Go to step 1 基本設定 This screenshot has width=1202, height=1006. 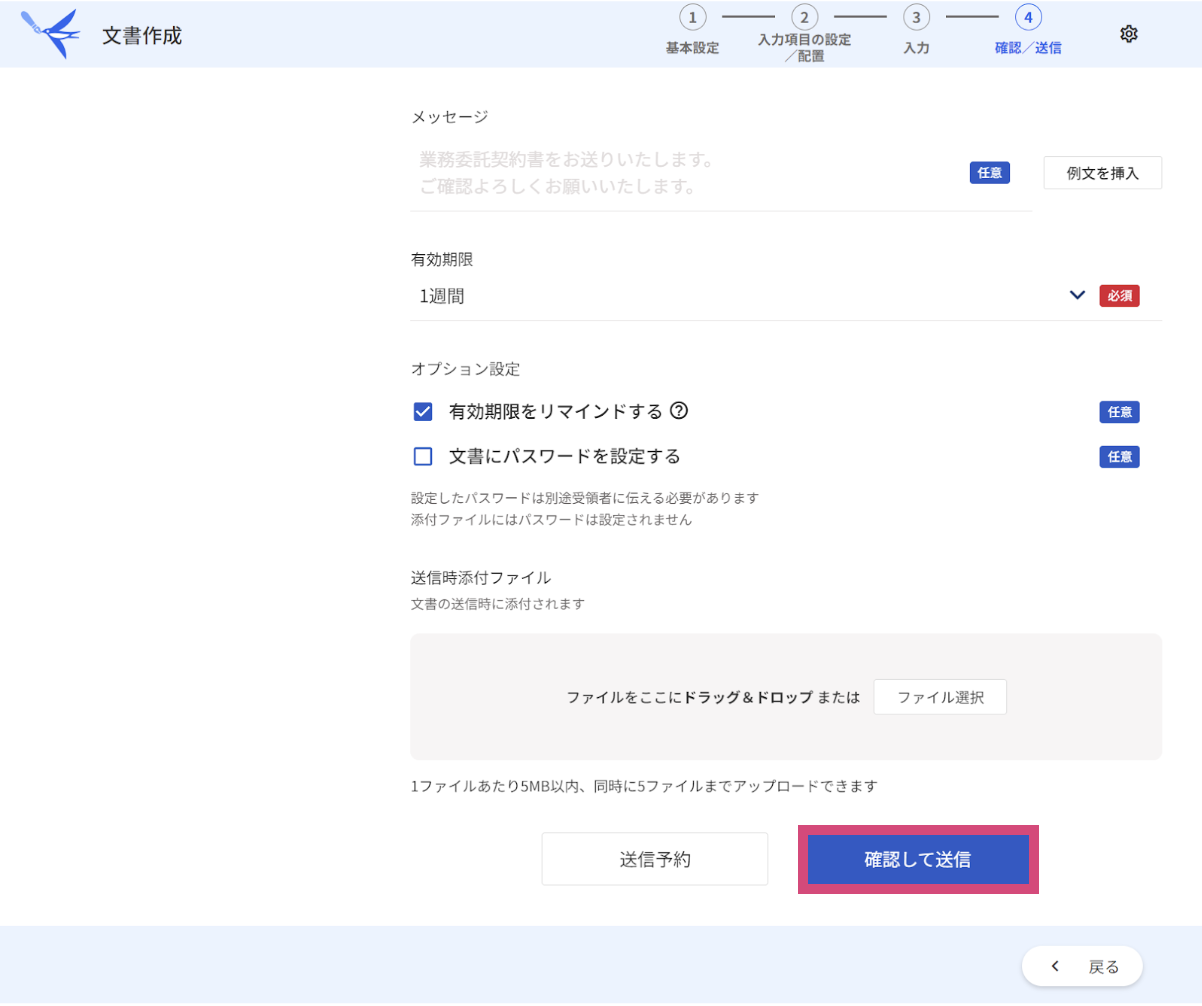click(x=692, y=30)
